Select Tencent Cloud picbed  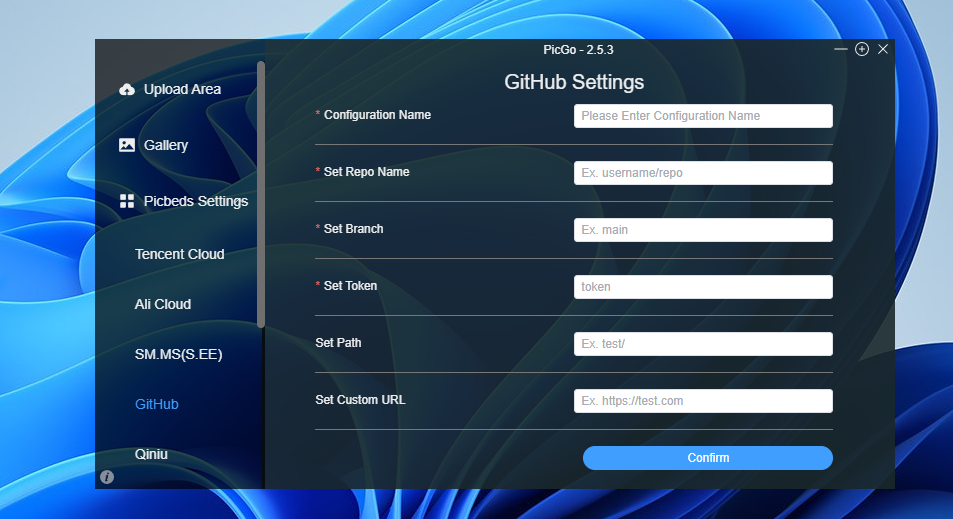(179, 254)
